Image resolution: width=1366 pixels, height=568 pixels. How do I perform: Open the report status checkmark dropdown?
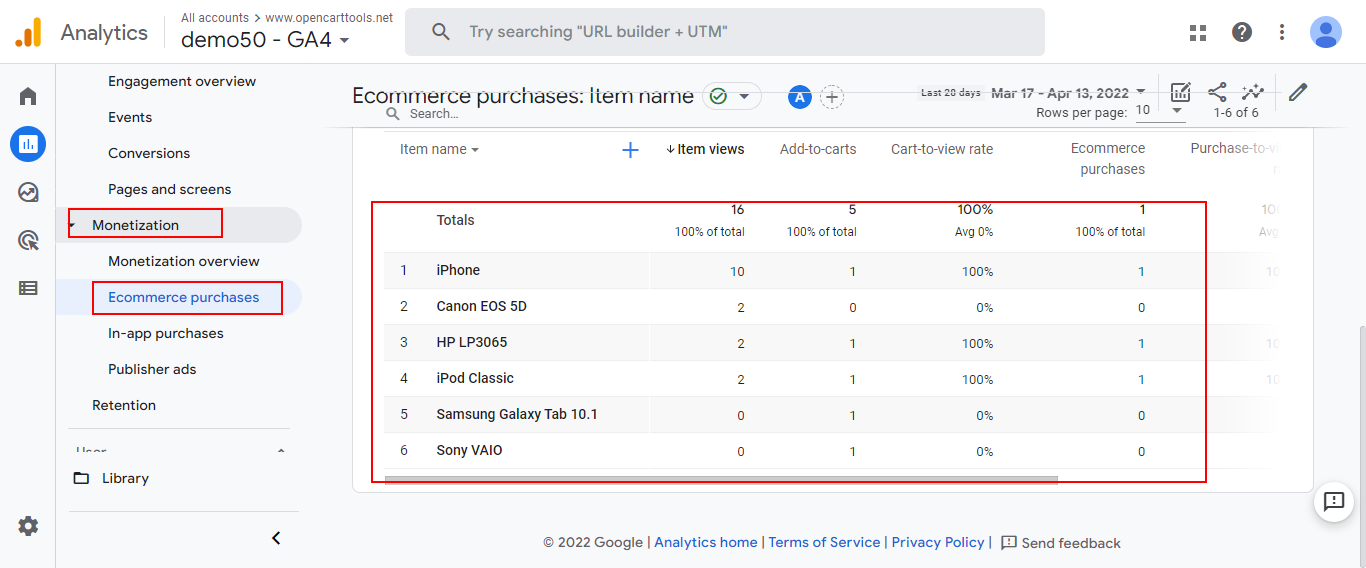click(731, 97)
